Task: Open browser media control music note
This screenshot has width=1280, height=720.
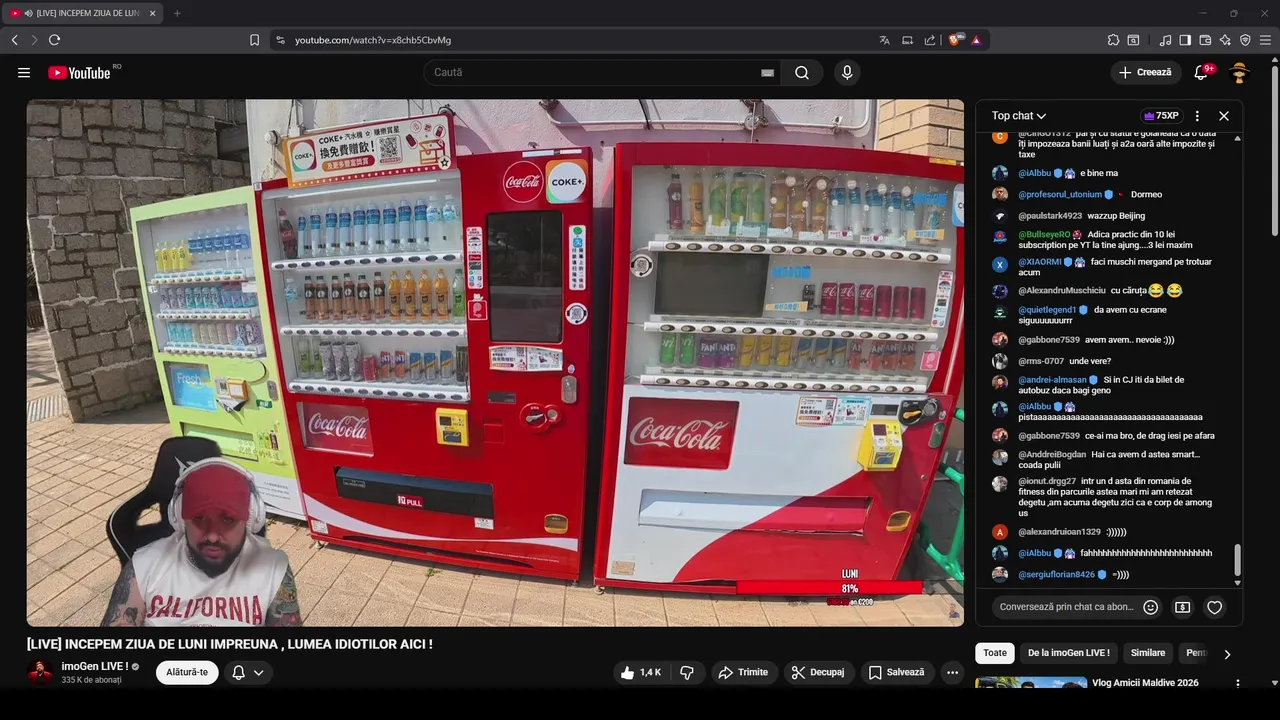Action: coord(1165,40)
